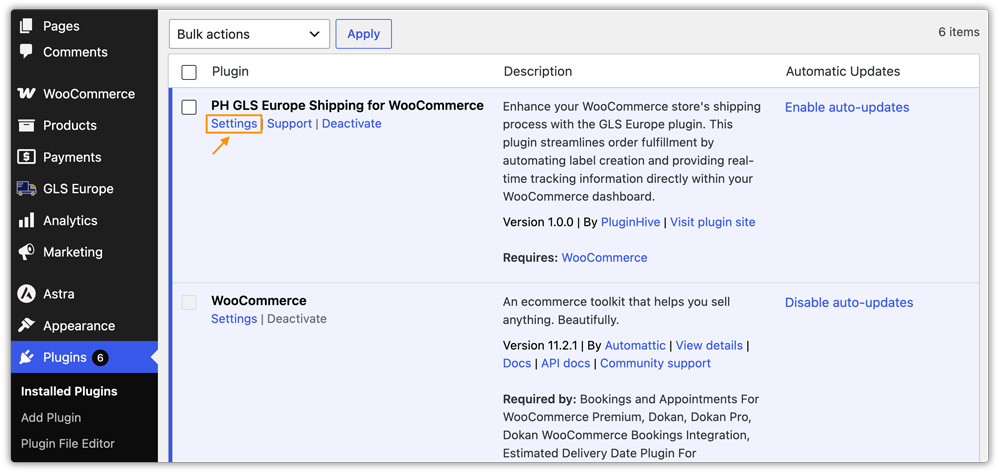
Task: Click the Astra logo icon
Action: (x=26, y=294)
